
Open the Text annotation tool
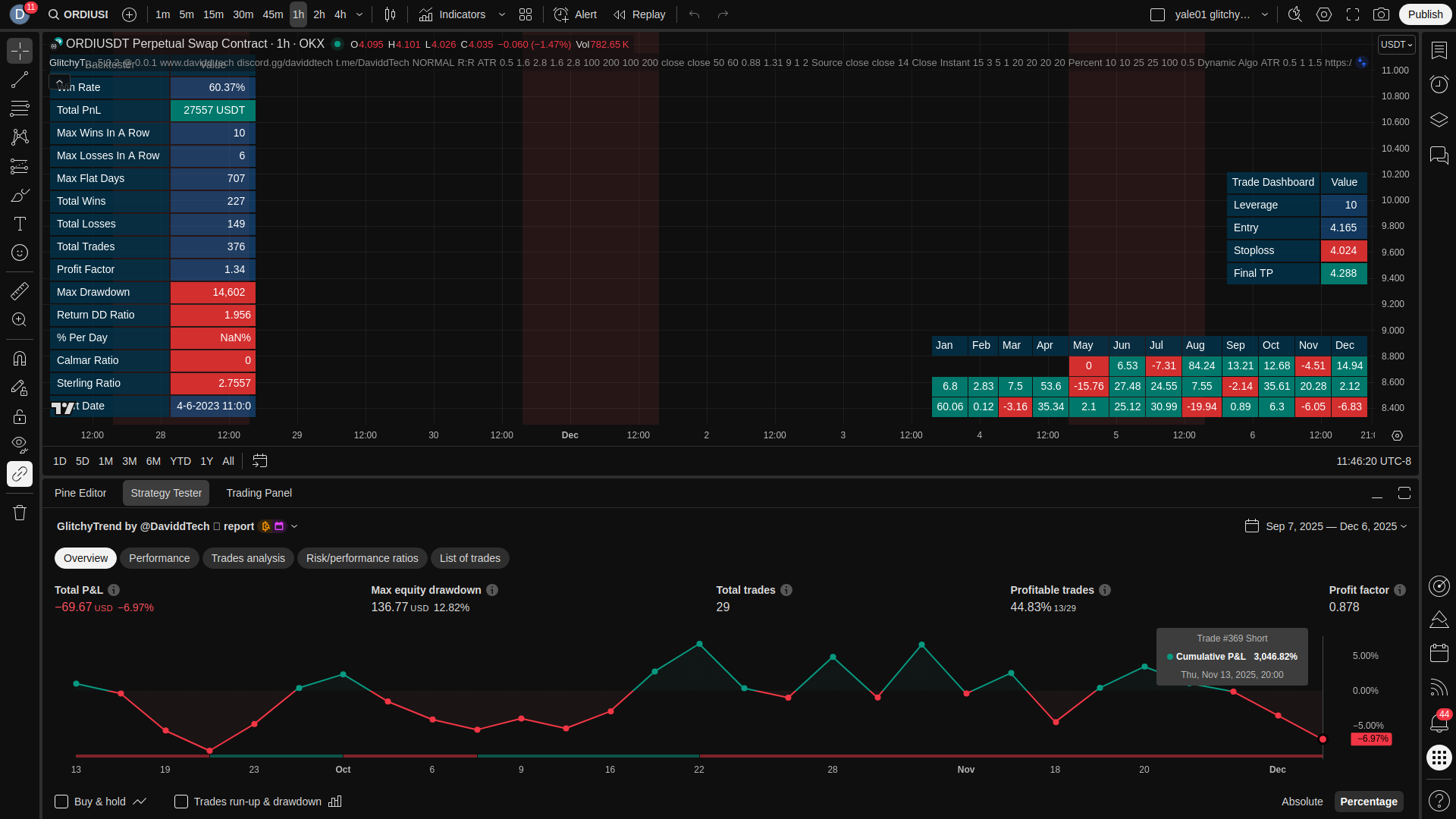(20, 224)
